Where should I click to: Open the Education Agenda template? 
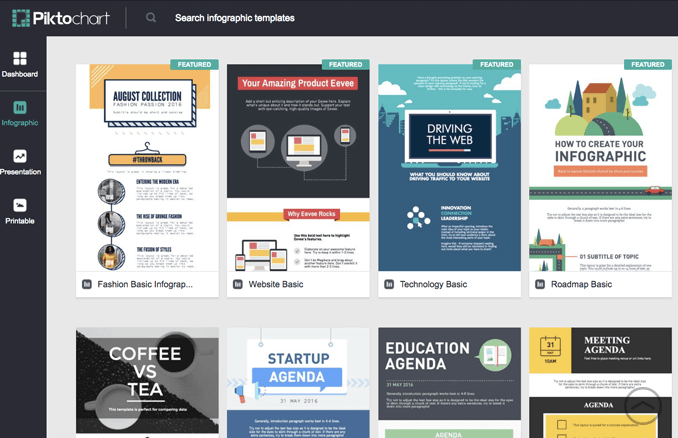tap(449, 382)
